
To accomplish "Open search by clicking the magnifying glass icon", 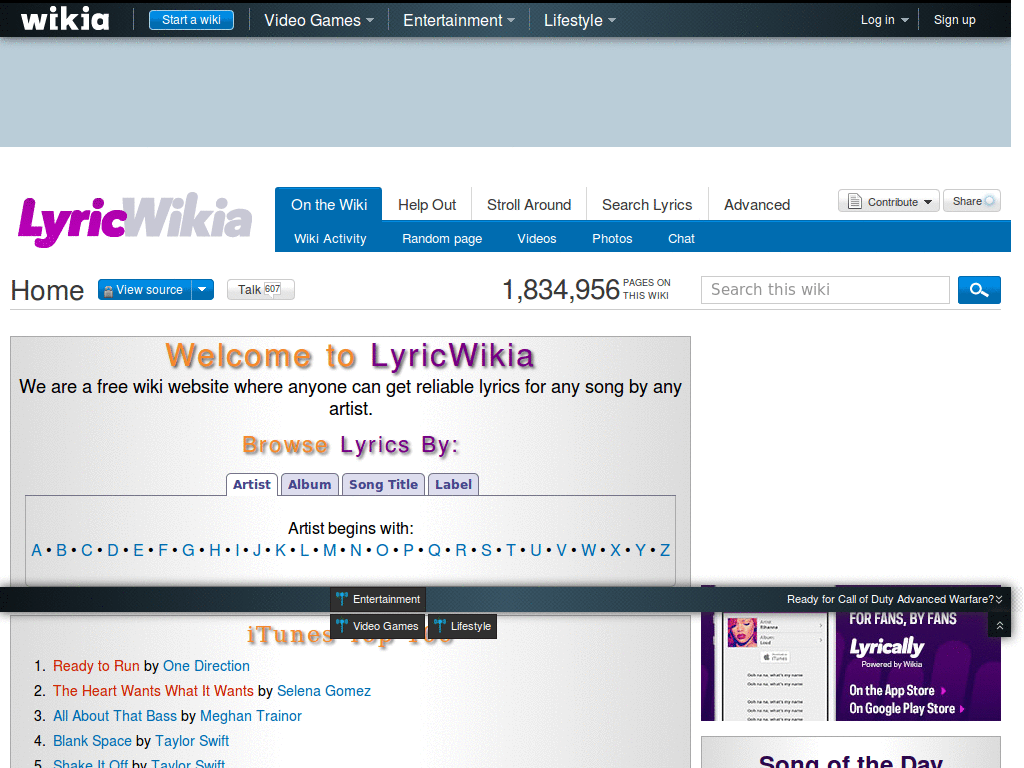I will click(x=979, y=289).
